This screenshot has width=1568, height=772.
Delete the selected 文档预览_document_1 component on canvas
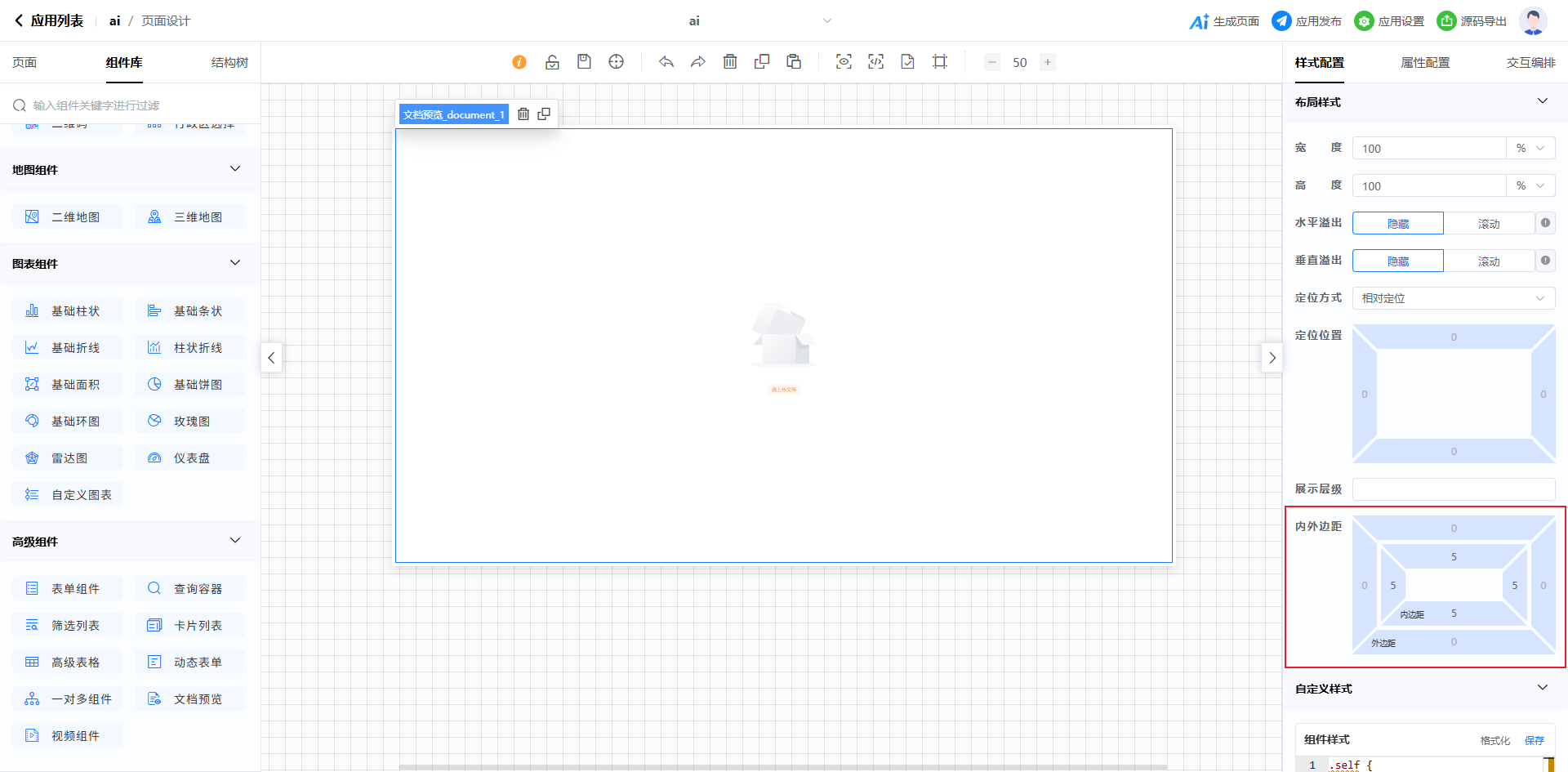pyautogui.click(x=523, y=114)
